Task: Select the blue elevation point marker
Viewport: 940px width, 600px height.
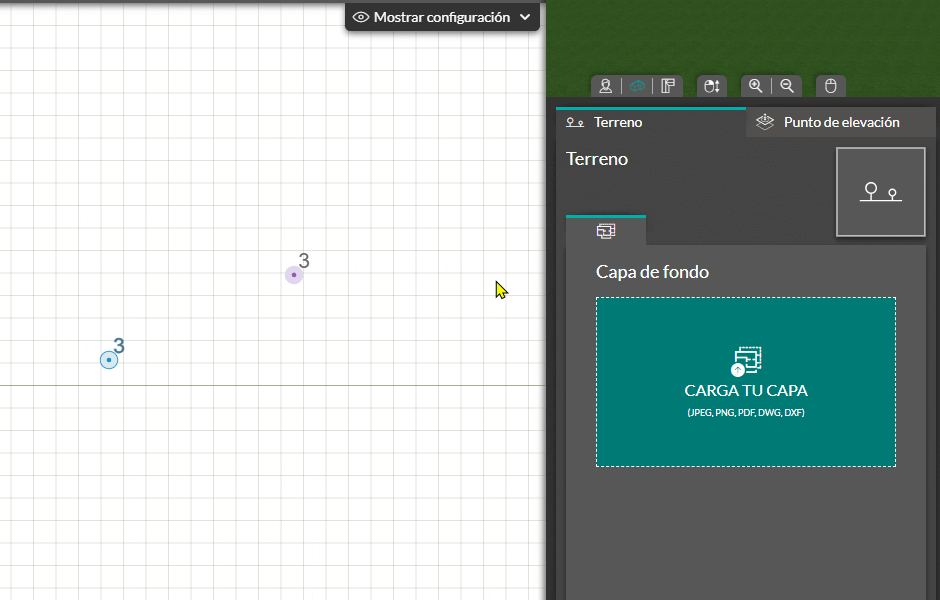Action: (x=109, y=360)
